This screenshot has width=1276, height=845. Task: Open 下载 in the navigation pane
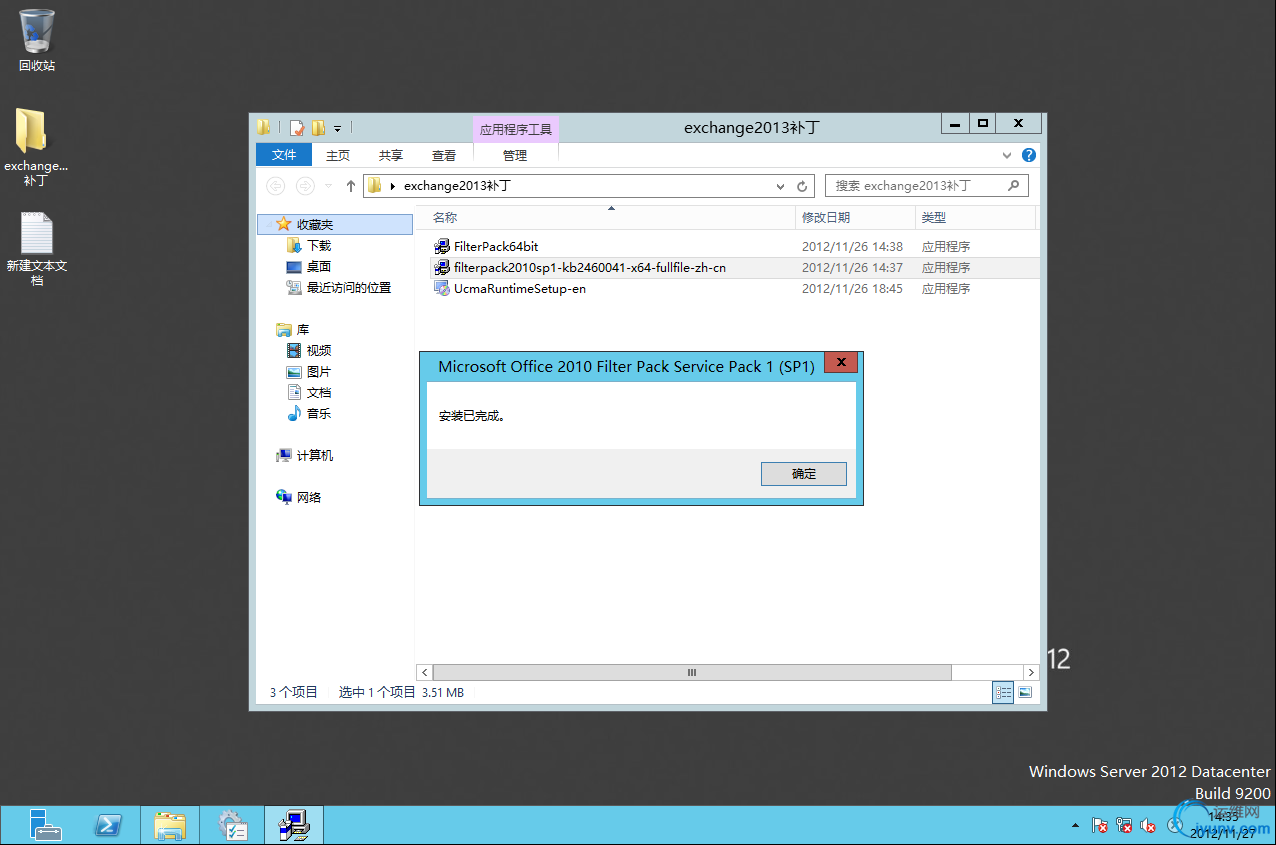(319, 245)
